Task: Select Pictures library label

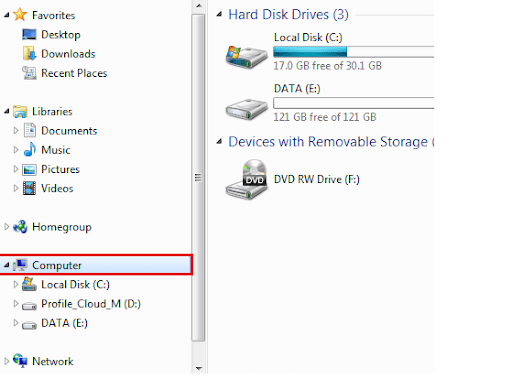Action: click(60, 169)
